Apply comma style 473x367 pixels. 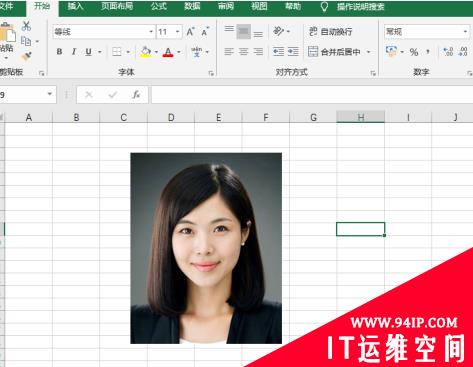tap(428, 52)
